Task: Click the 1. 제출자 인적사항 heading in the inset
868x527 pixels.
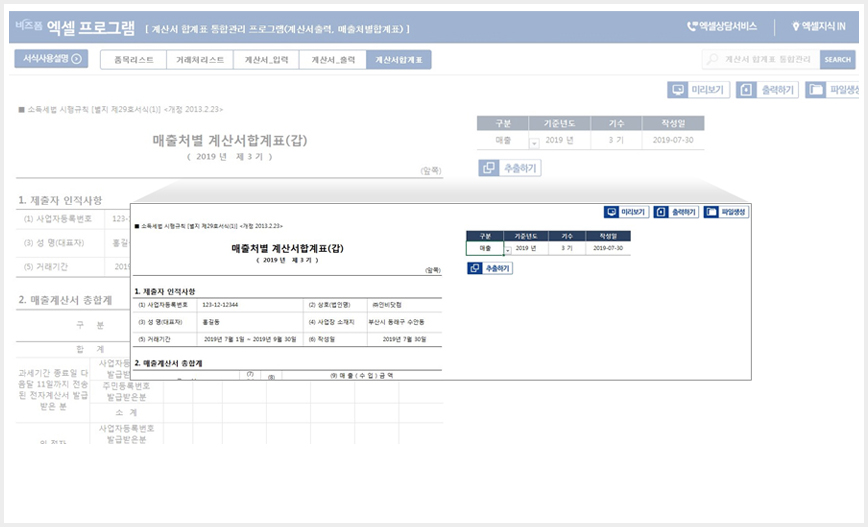Action: pos(165,291)
